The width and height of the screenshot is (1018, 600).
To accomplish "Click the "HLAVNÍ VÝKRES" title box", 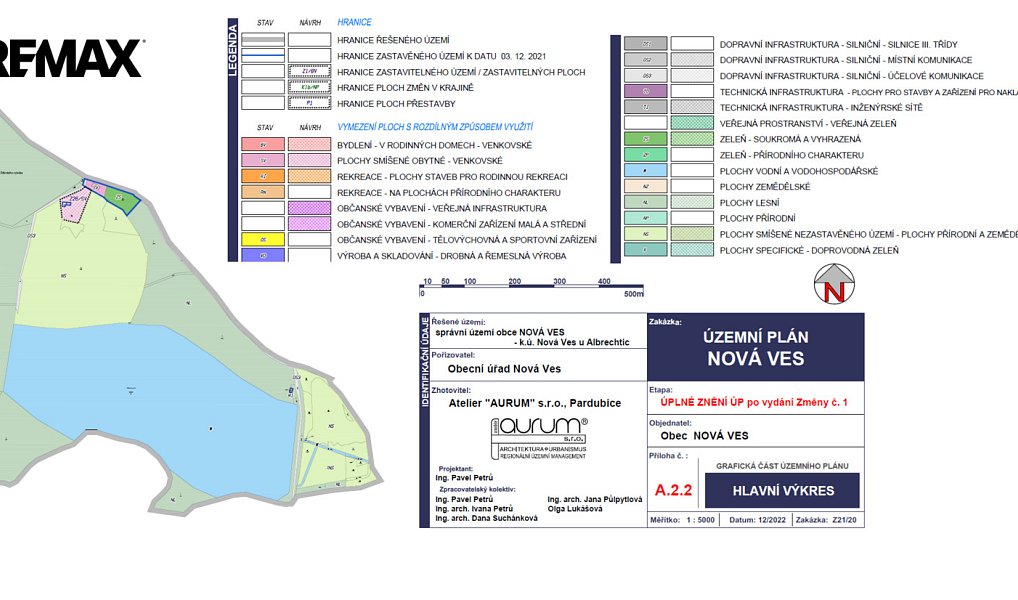I will click(782, 491).
